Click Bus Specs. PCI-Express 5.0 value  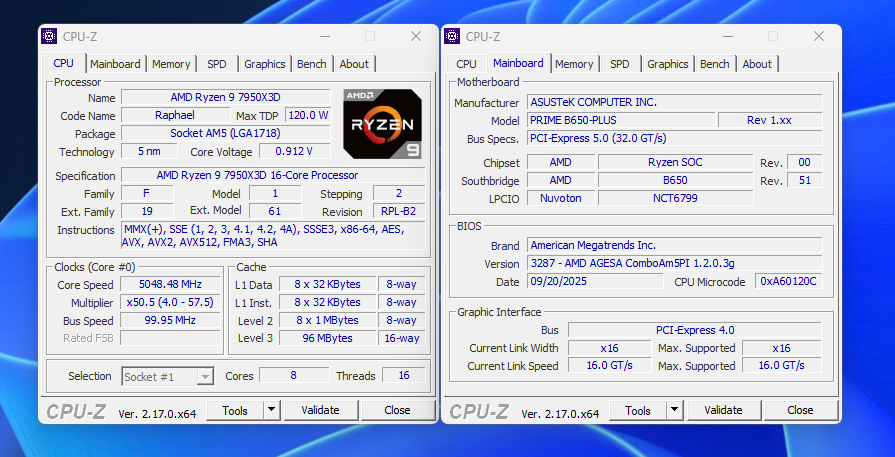click(x=674, y=138)
